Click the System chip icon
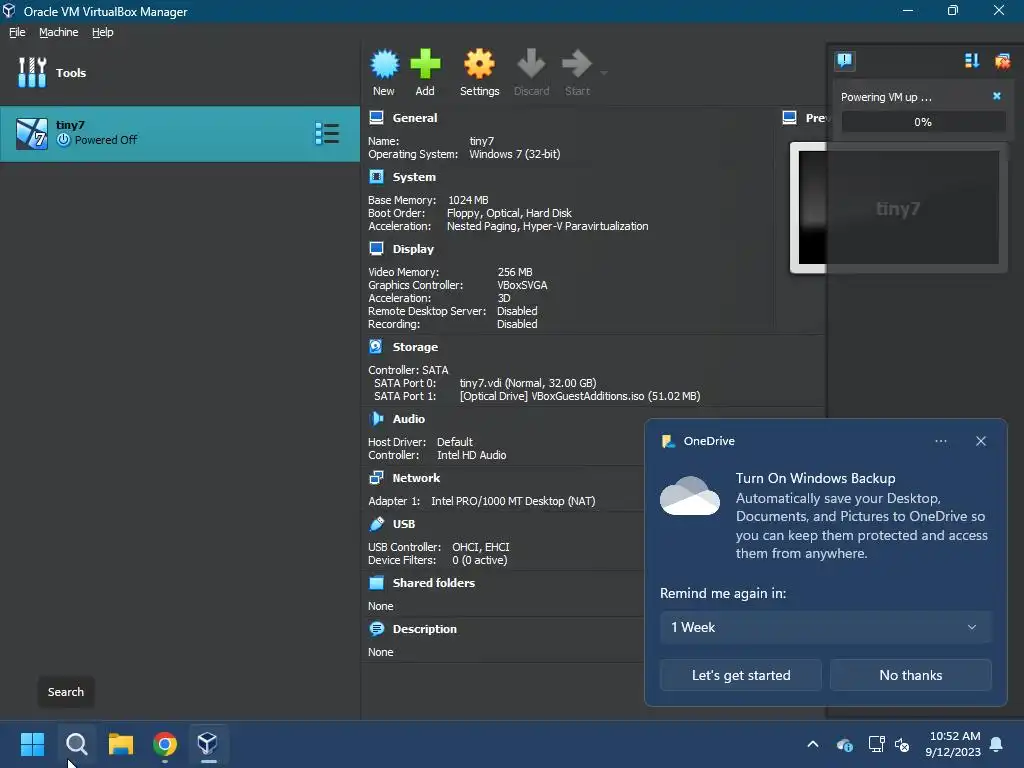The height and width of the screenshot is (768, 1024). point(376,176)
